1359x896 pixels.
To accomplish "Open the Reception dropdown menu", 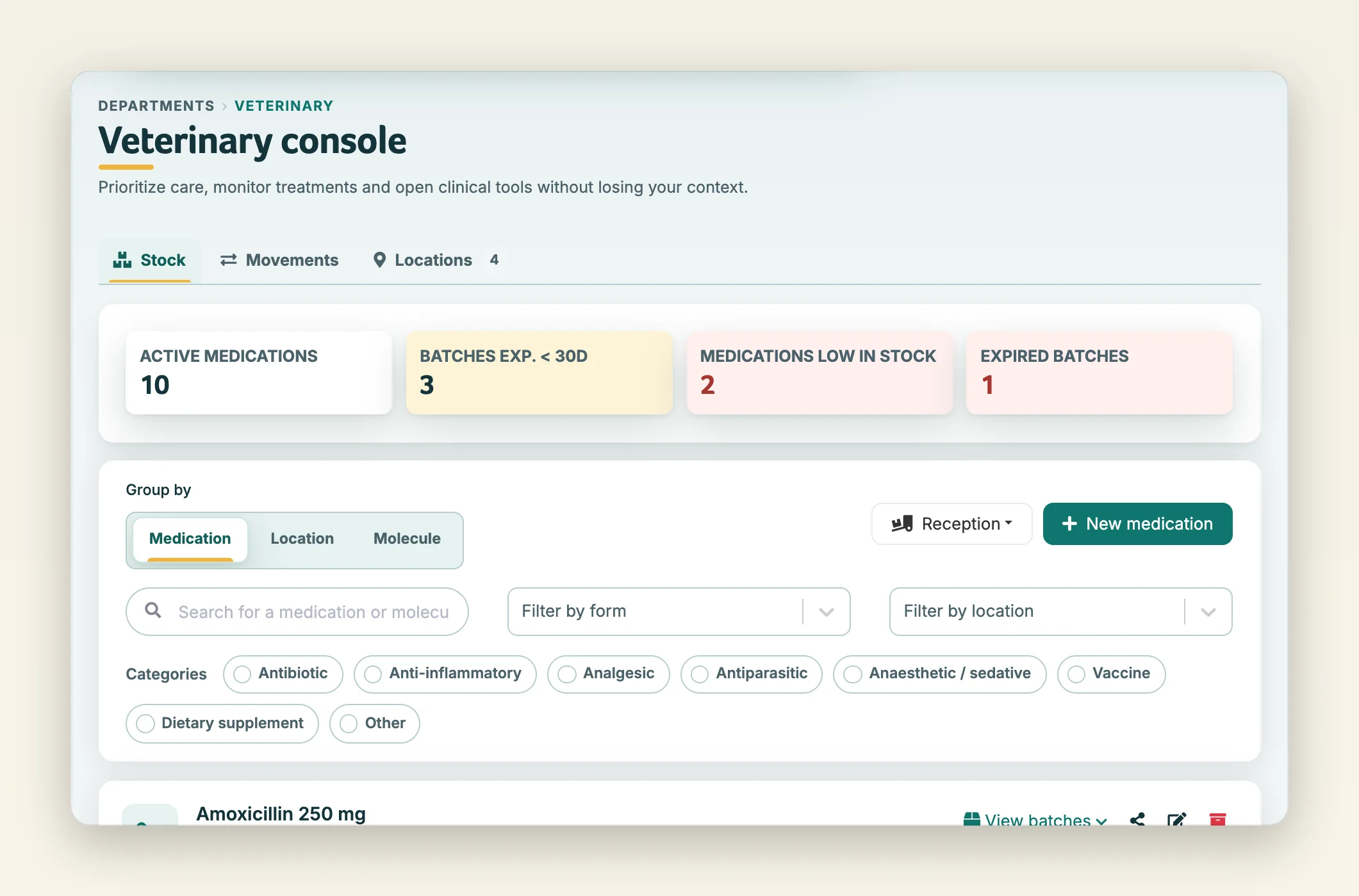I will click(x=952, y=524).
